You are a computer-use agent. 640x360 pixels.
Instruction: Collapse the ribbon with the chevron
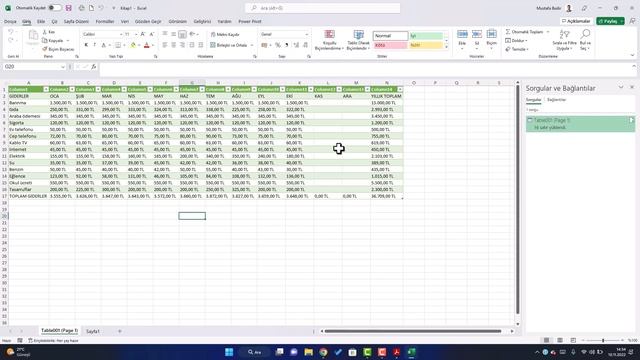(x=633, y=55)
